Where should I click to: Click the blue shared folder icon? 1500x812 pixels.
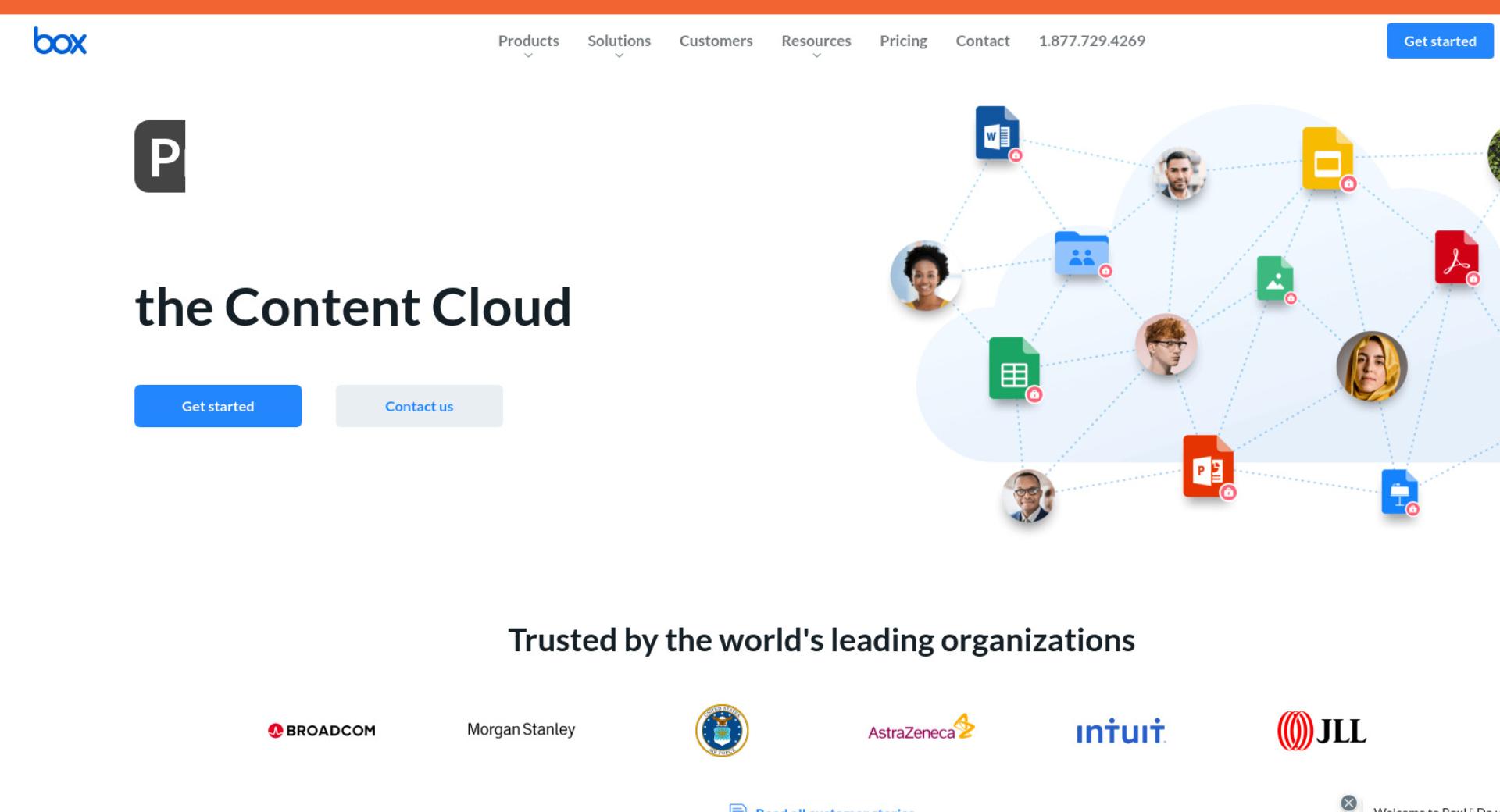[x=1081, y=253]
